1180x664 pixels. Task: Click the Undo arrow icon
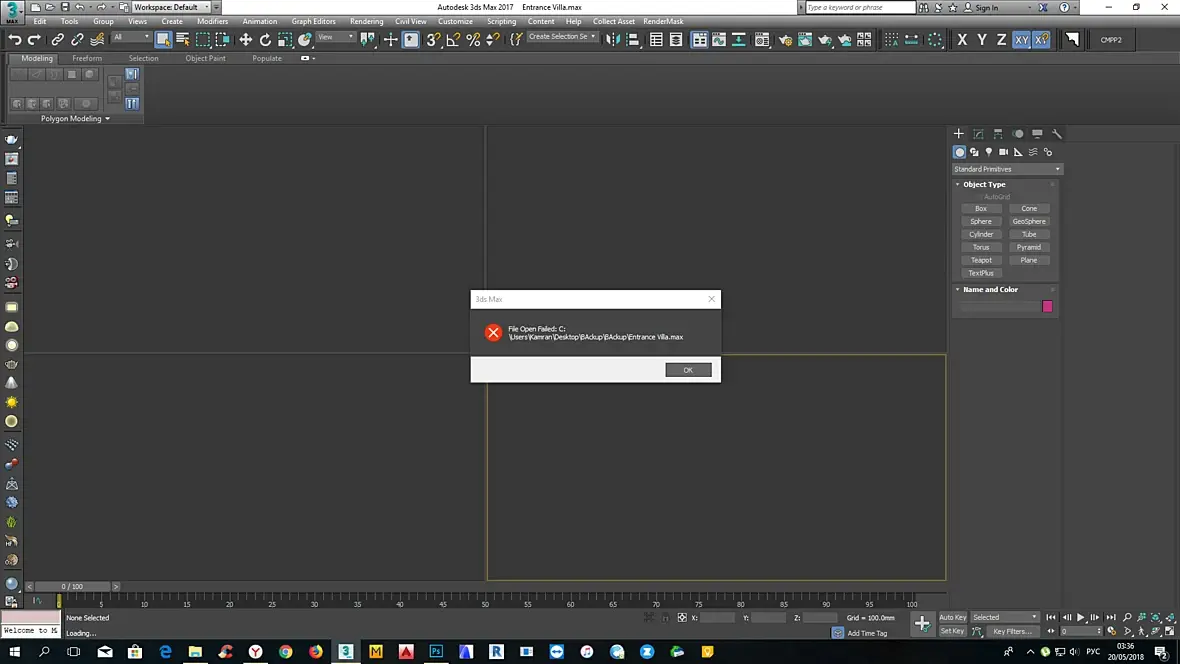(x=14, y=40)
